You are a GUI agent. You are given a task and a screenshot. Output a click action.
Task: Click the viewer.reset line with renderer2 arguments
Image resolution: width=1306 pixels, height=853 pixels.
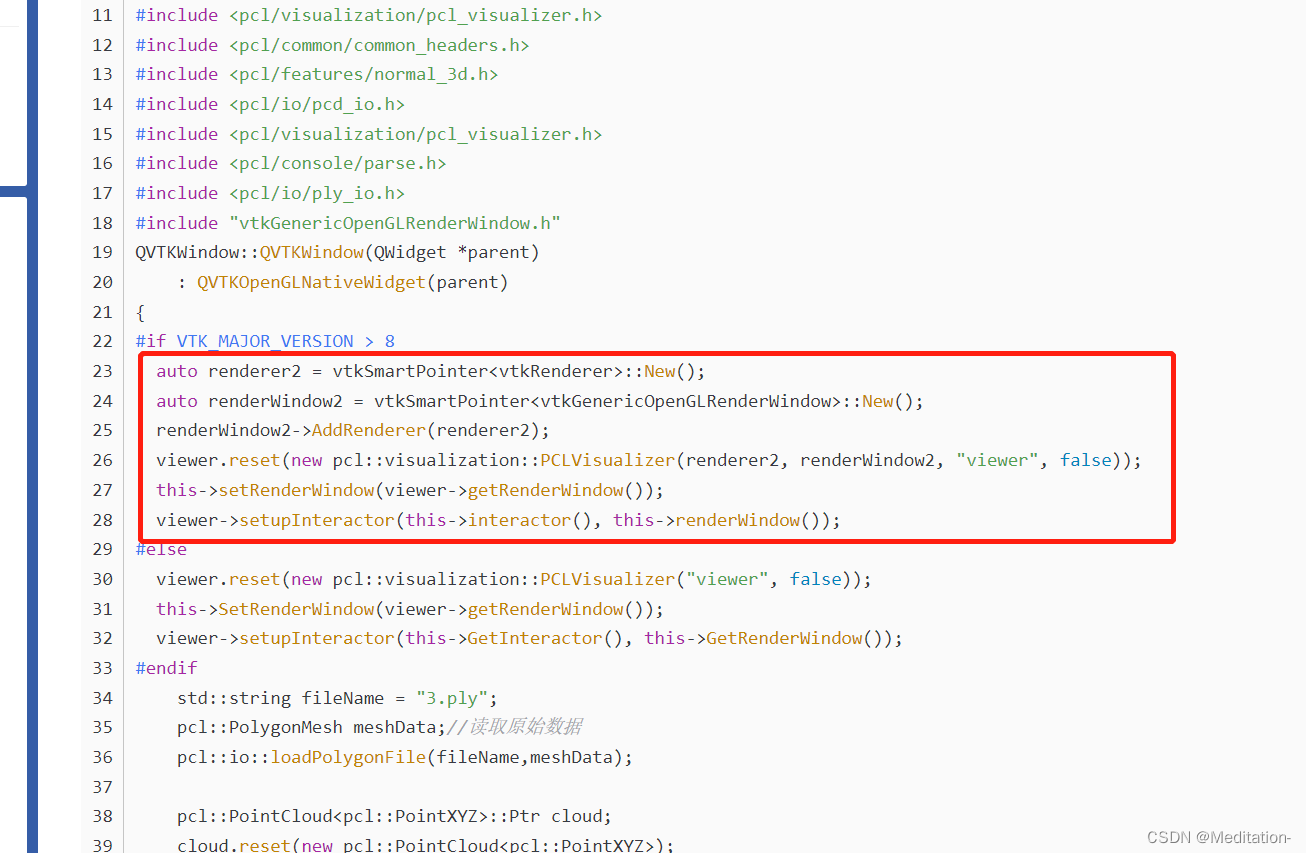[x=649, y=460]
